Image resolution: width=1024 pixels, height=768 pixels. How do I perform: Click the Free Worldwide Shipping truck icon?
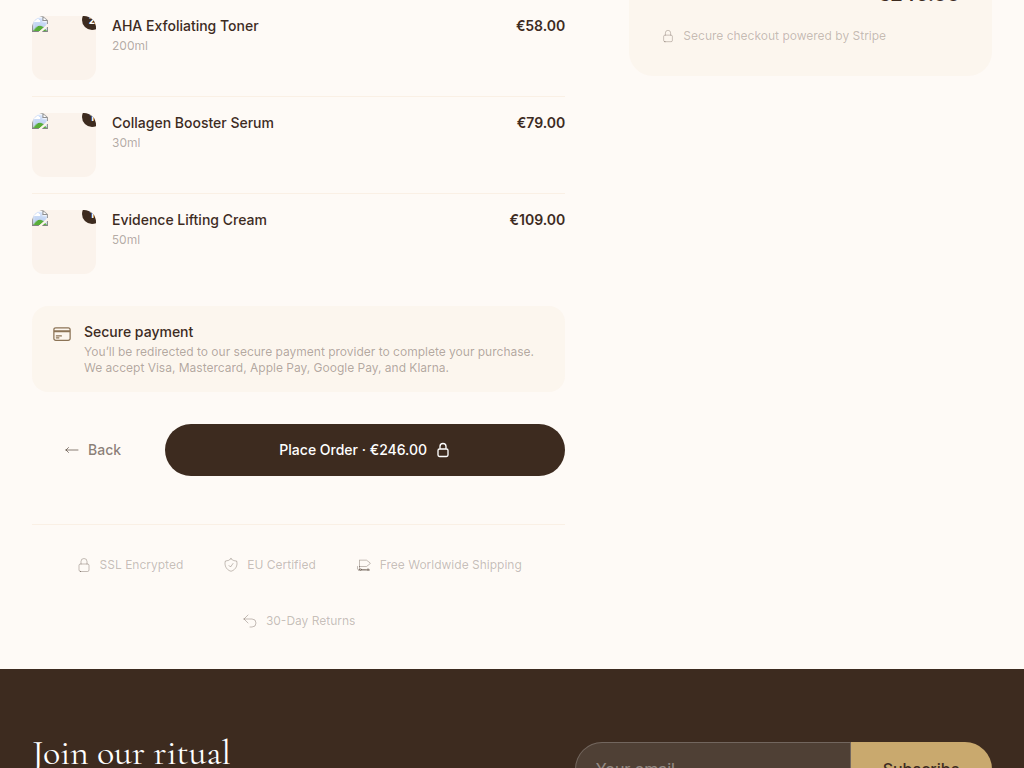click(x=364, y=565)
